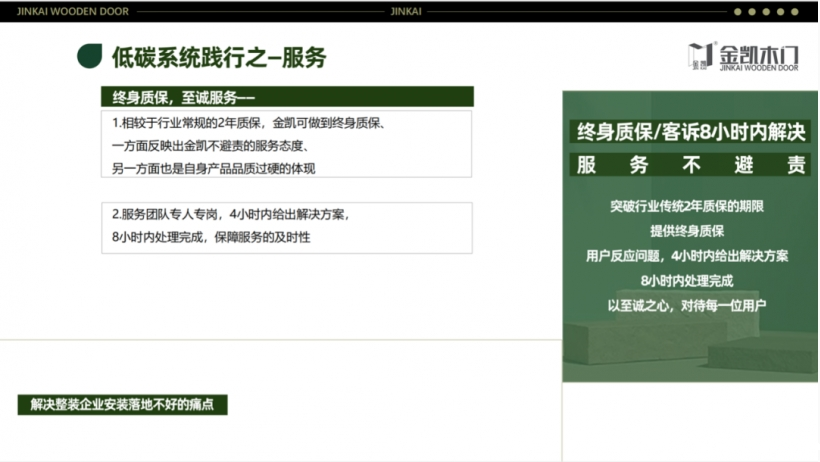Select the 突破行业传统2年质保的期限 line
This screenshot has height=462, width=820.
click(x=687, y=207)
